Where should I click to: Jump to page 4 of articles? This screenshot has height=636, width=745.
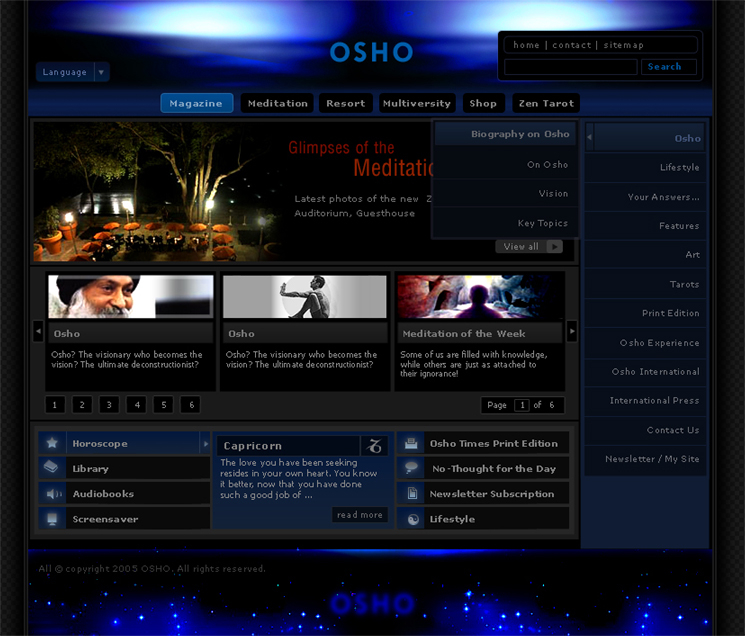[136, 405]
